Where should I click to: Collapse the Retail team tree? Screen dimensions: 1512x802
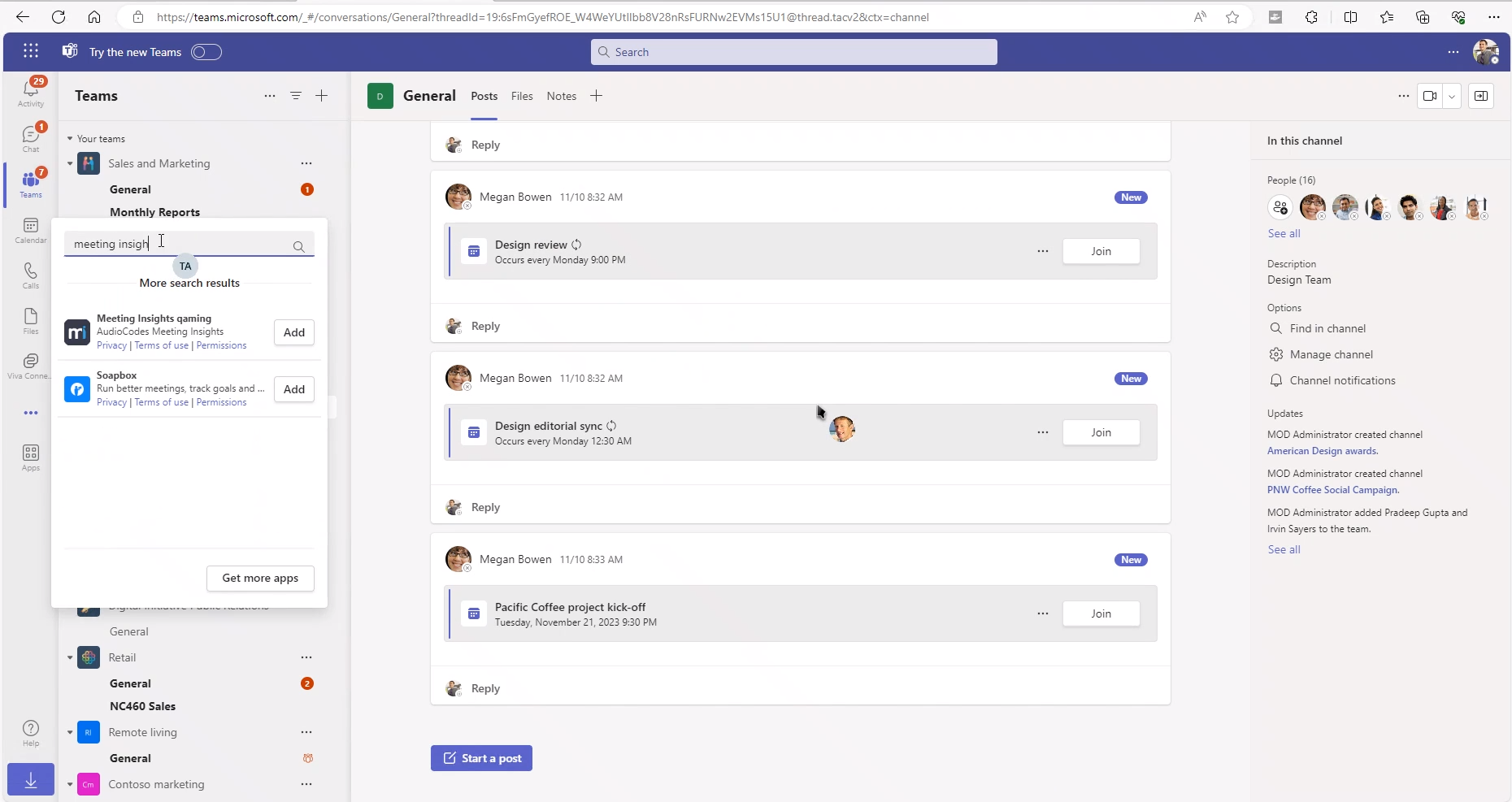[x=70, y=657]
